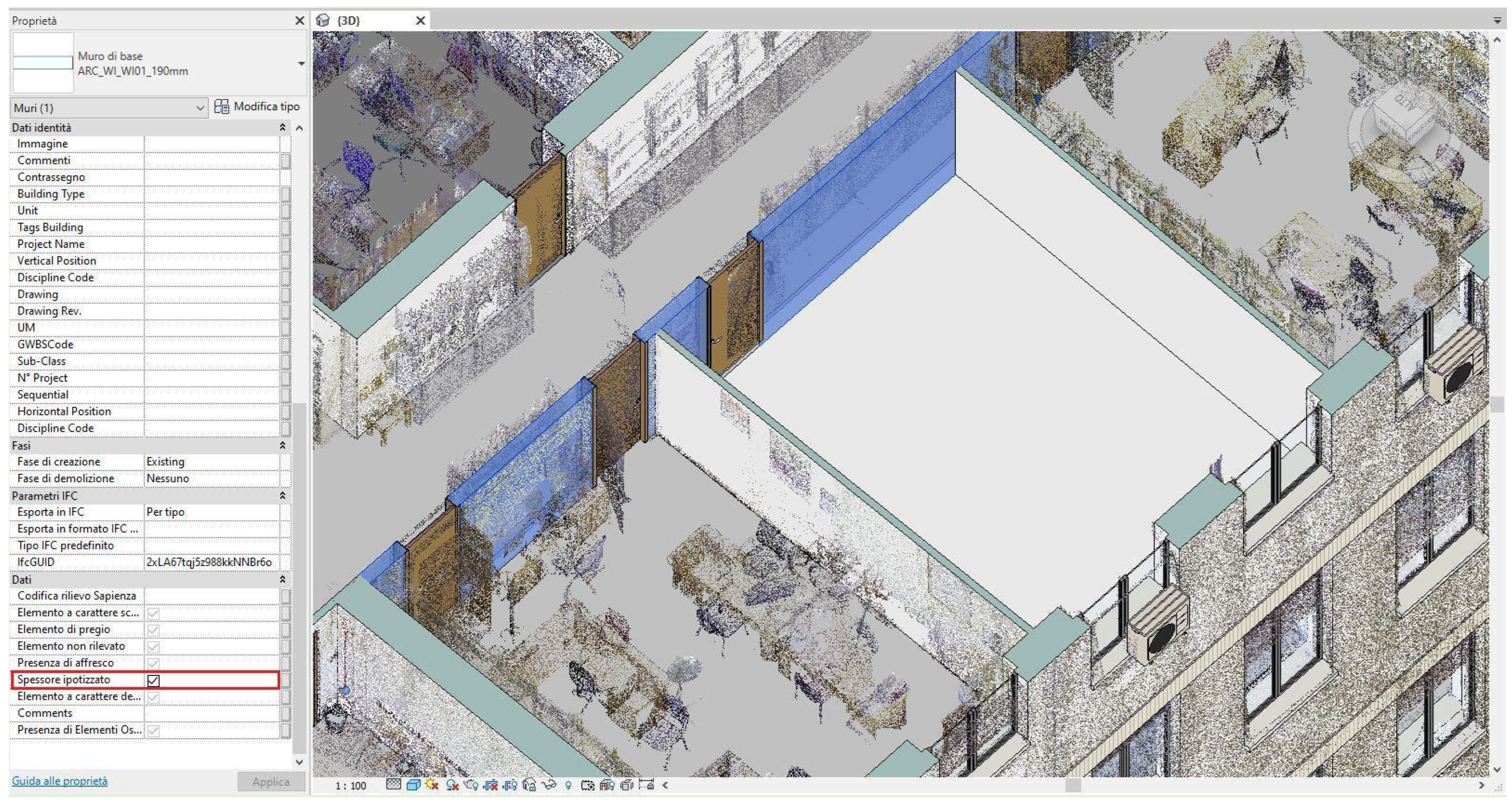
Task: Click the Modifica tipo button
Action: click(x=257, y=107)
